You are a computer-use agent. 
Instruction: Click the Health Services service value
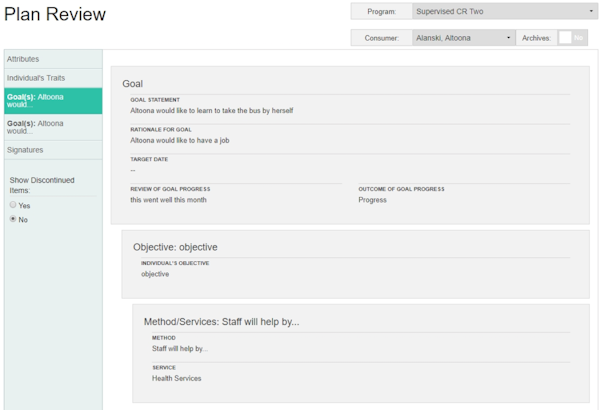tap(176, 378)
